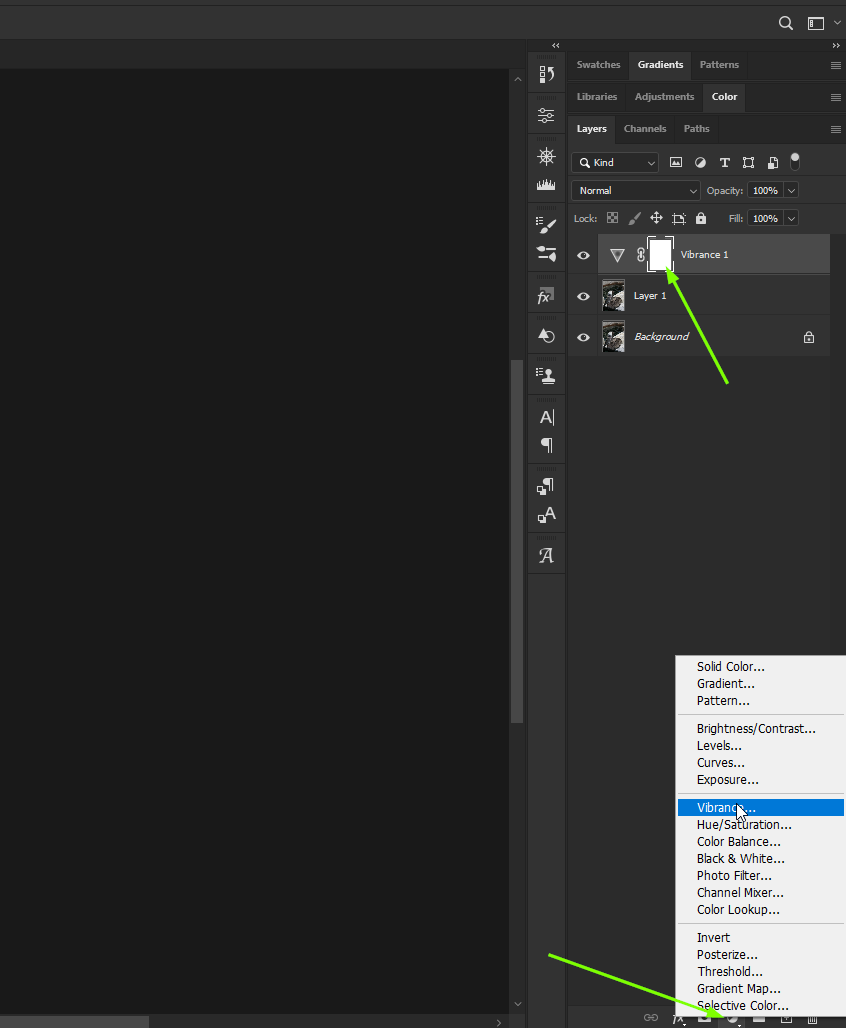Open the Opacity percentage dropdown
The width and height of the screenshot is (846, 1028).
791,190
